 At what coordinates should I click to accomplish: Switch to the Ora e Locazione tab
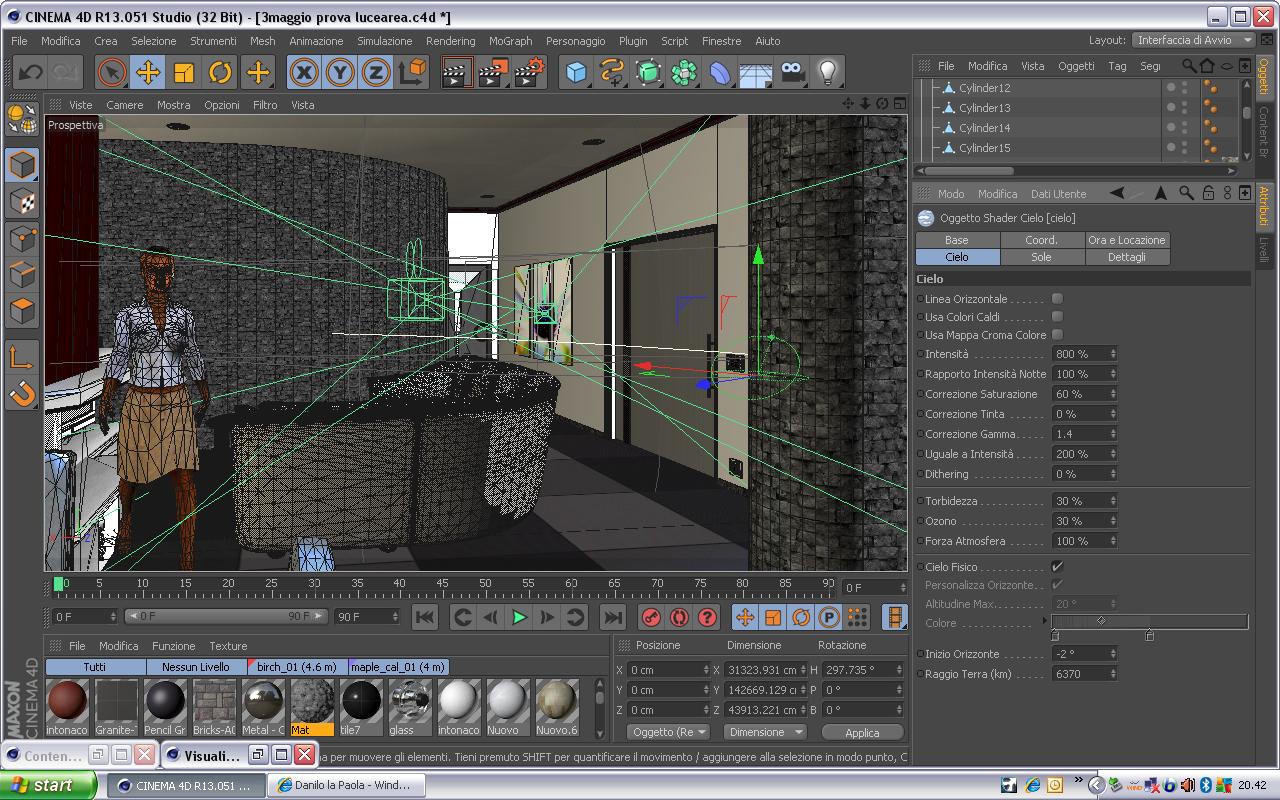point(1126,240)
